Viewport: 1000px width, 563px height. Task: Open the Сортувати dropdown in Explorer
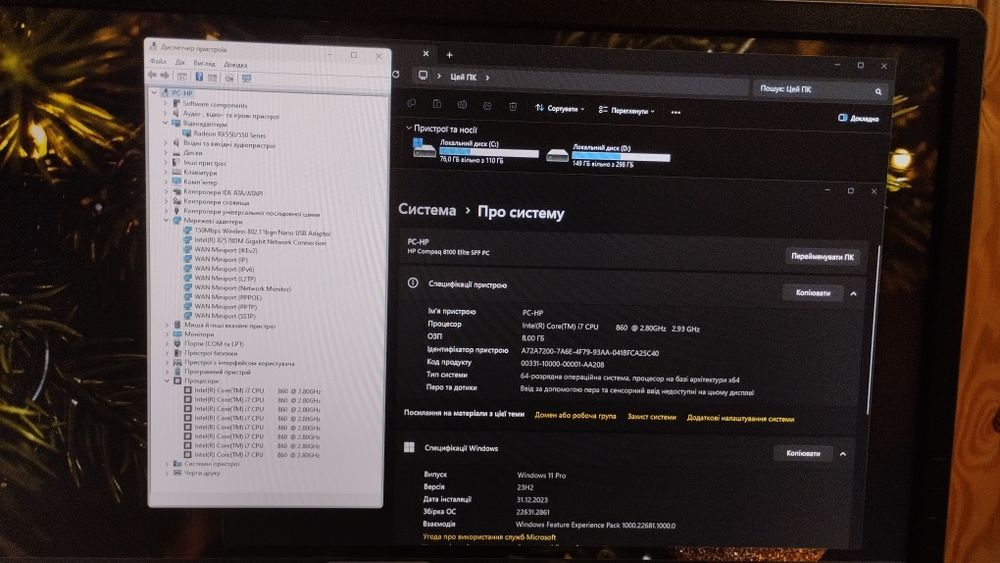coord(559,108)
